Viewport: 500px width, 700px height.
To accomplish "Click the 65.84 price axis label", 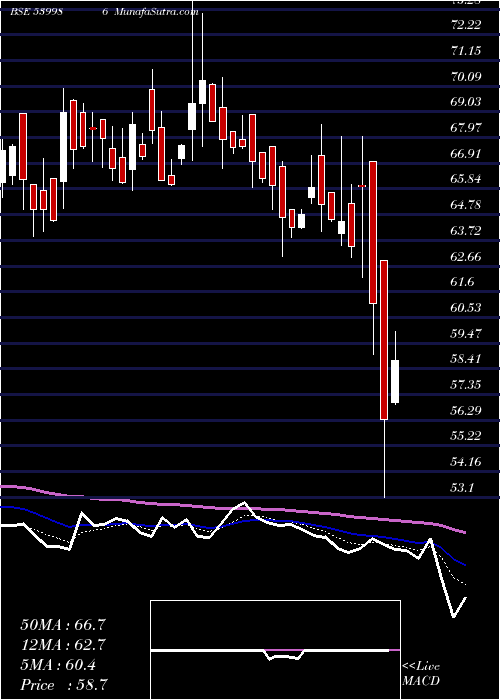I will (x=468, y=179).
